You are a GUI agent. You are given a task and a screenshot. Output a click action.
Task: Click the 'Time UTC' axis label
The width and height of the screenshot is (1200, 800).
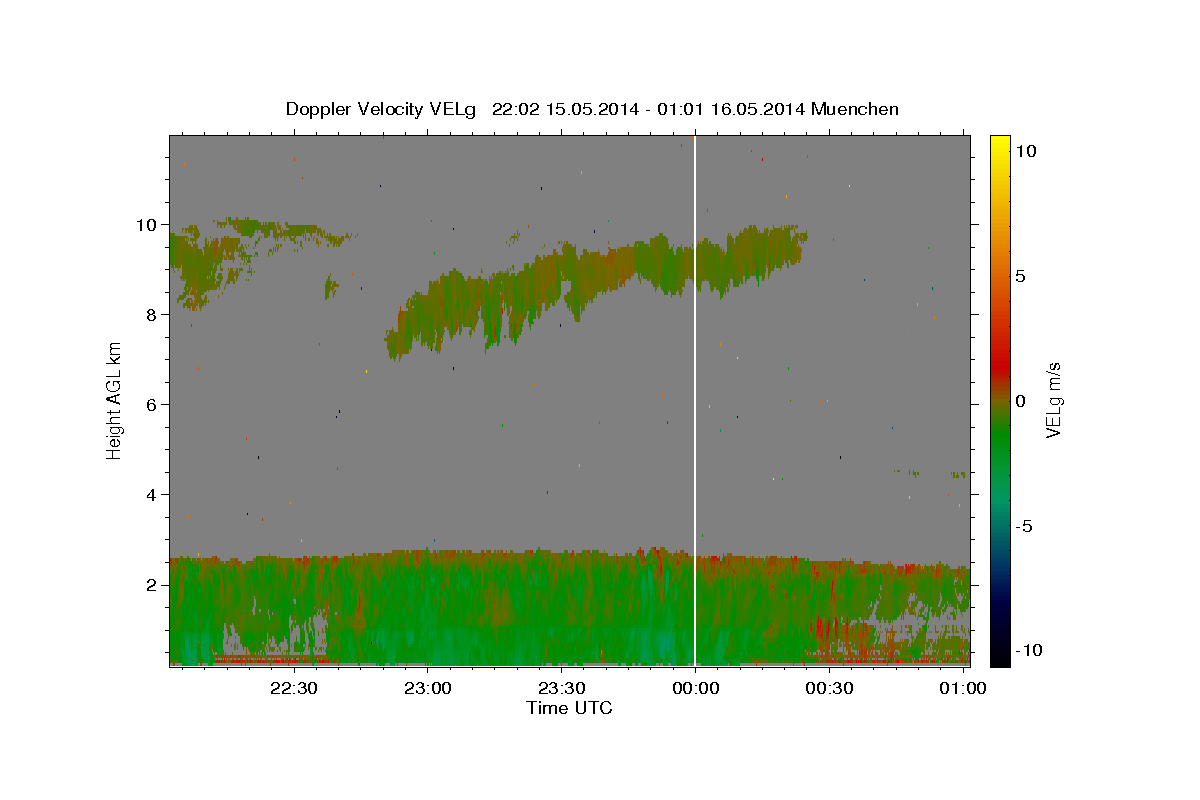pos(569,708)
